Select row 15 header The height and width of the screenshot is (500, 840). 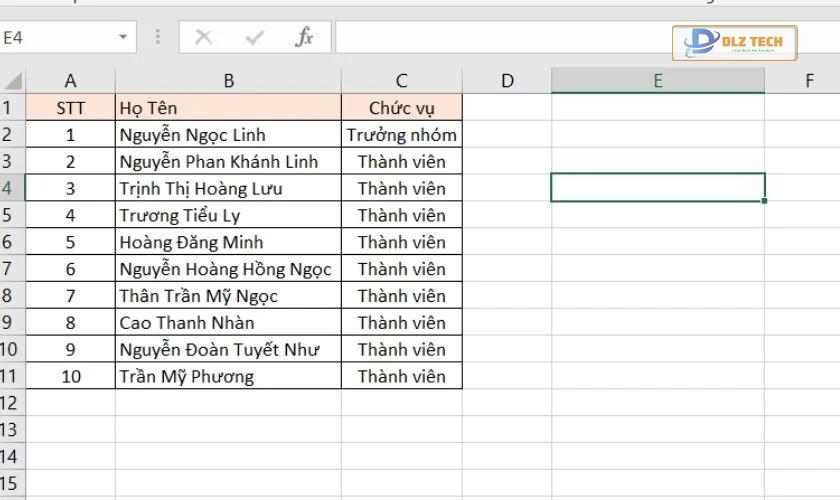click(x=12, y=483)
